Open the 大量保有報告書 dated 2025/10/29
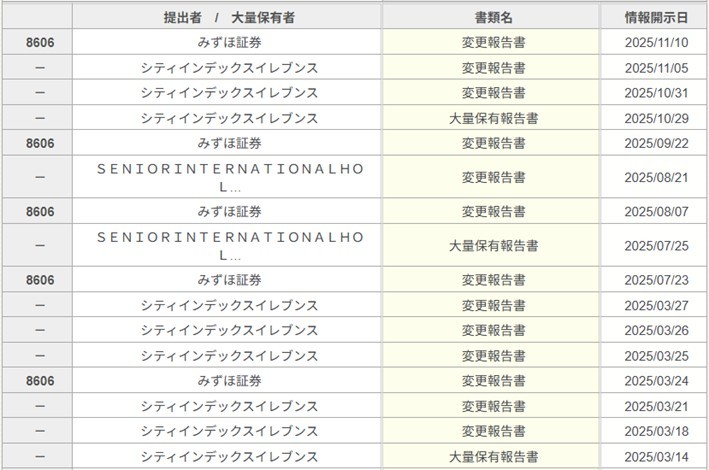The height and width of the screenshot is (470, 709). pyautogui.click(x=493, y=118)
